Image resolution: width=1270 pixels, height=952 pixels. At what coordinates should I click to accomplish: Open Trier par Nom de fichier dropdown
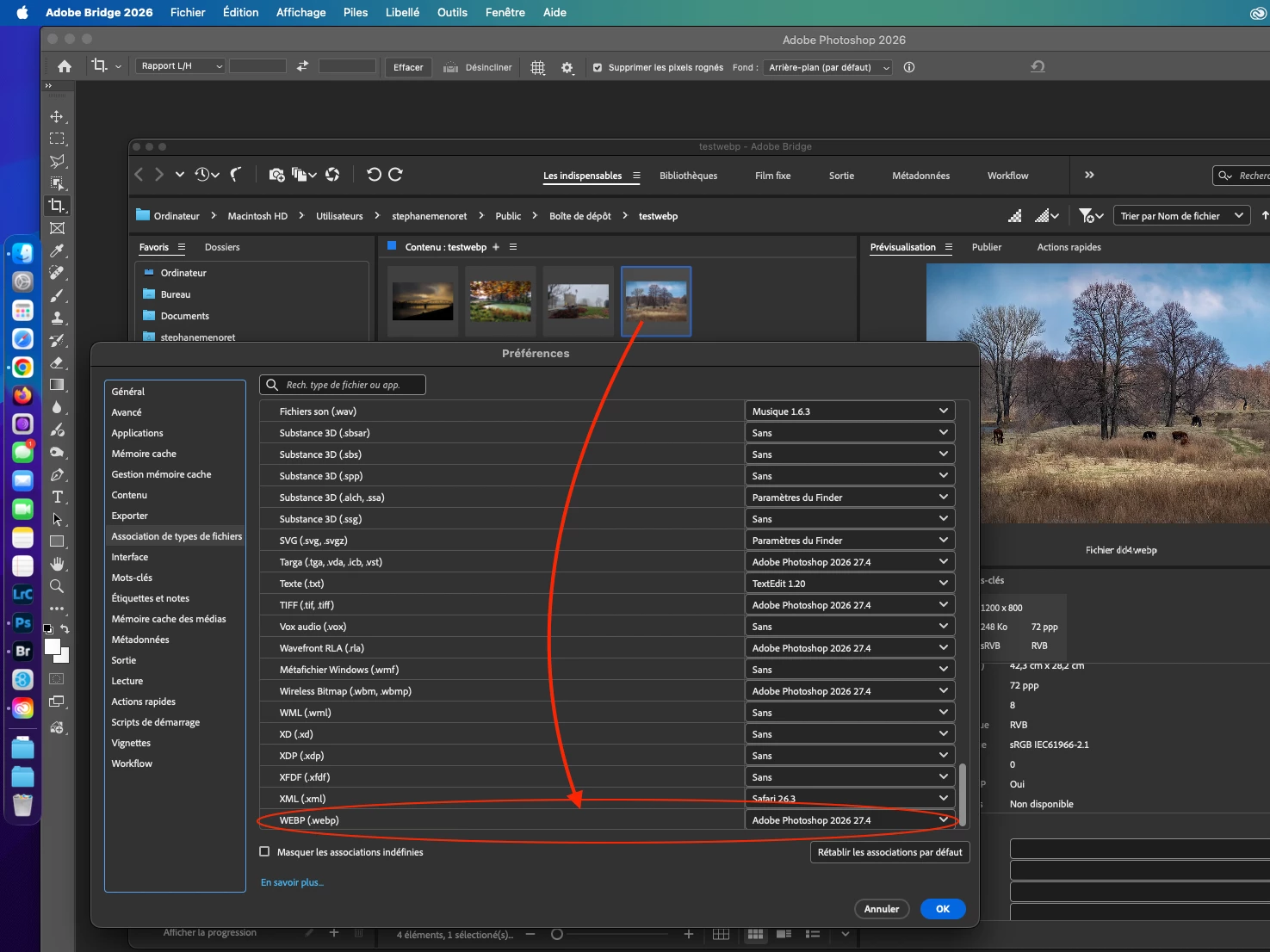(1182, 216)
